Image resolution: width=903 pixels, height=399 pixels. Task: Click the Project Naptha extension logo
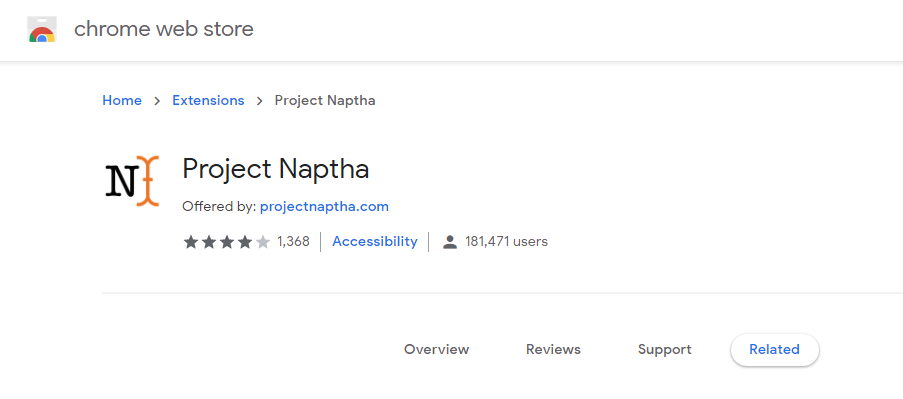click(x=132, y=180)
